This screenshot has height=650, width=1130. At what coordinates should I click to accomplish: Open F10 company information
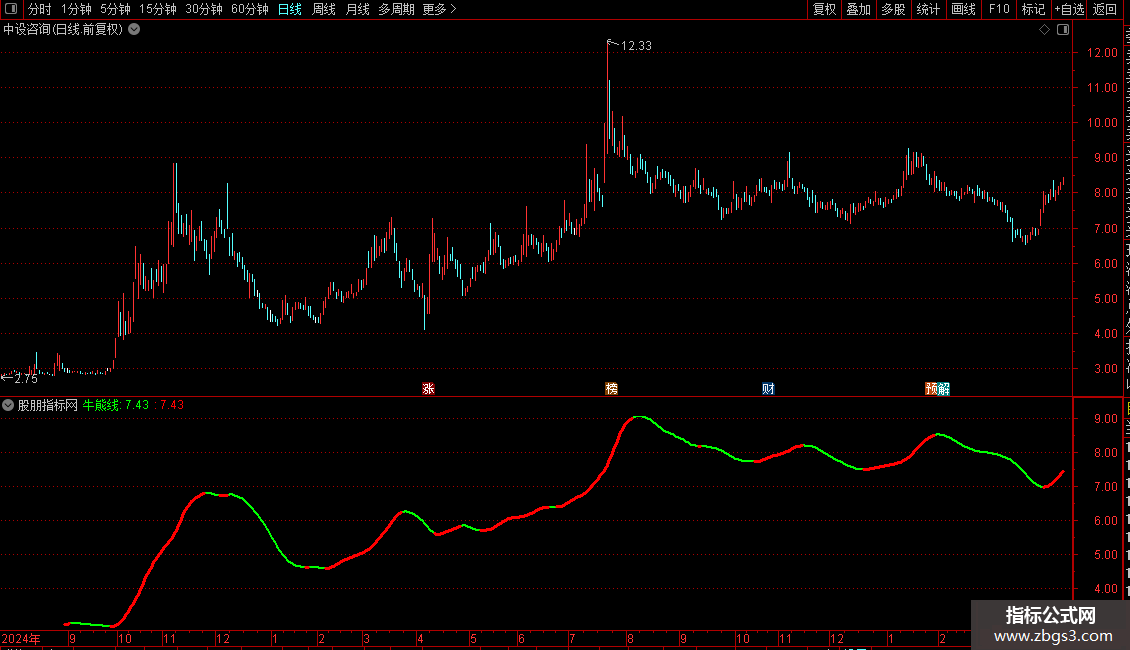999,9
